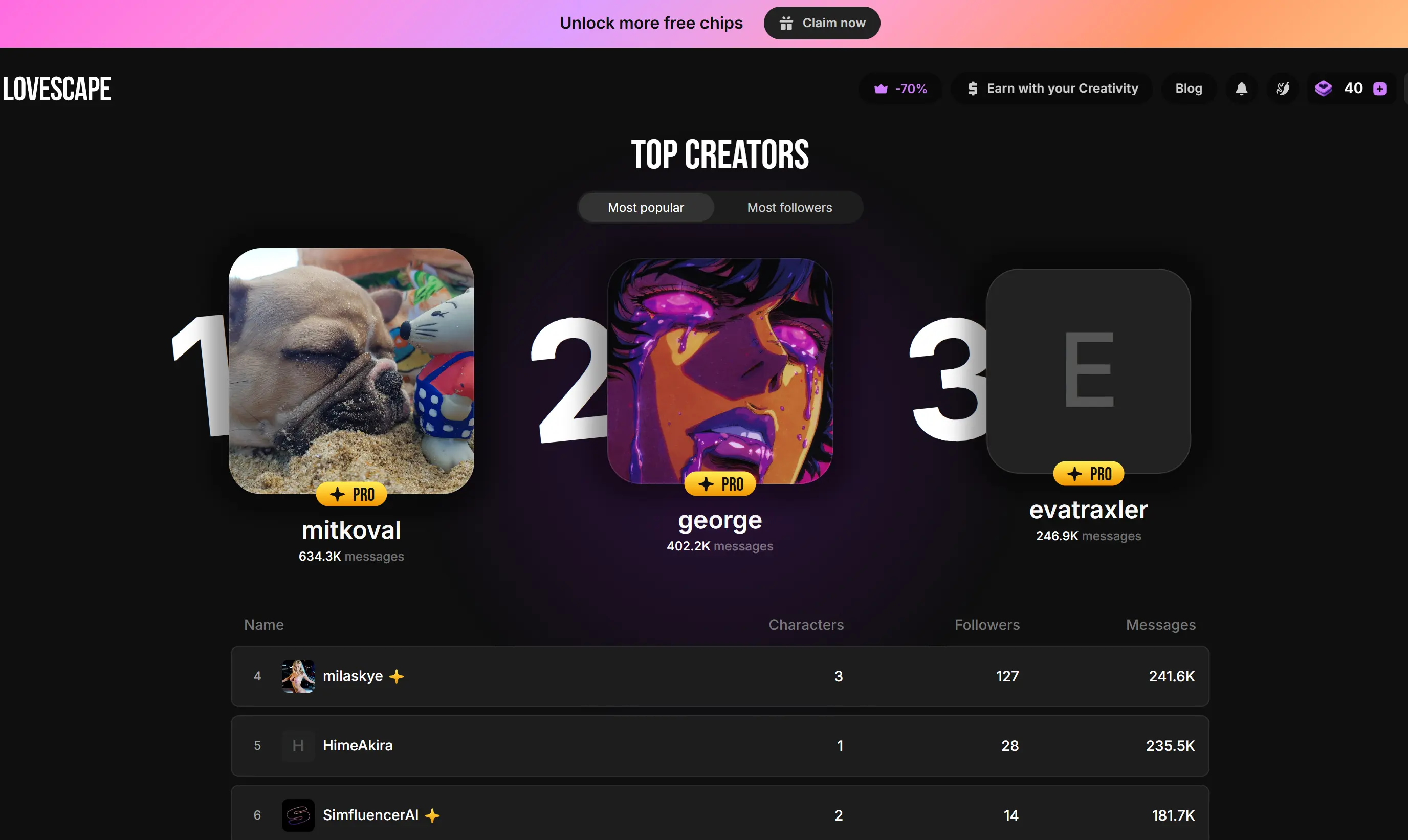Viewport: 1408px width, 840px height.
Task: Click the Messages column header
Action: click(1161, 625)
